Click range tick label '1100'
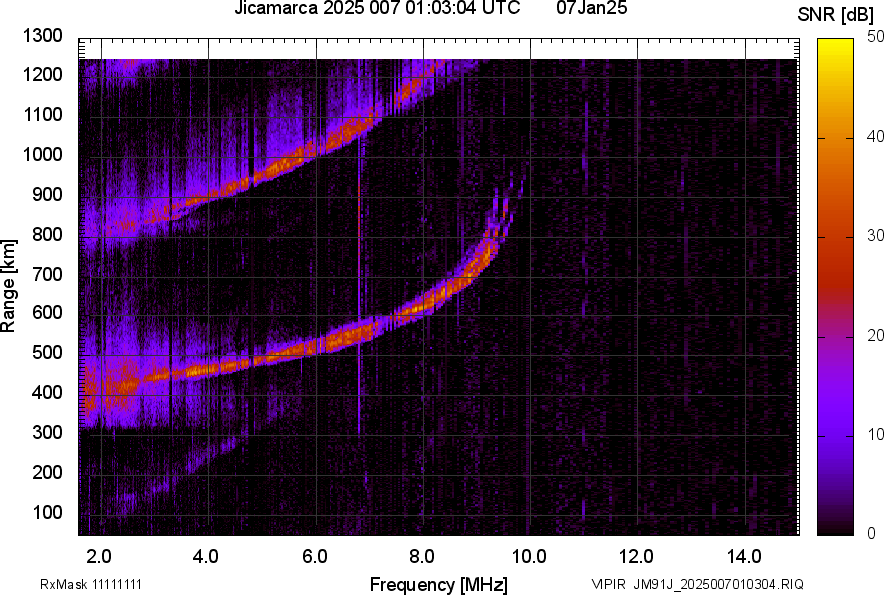 coord(43,114)
